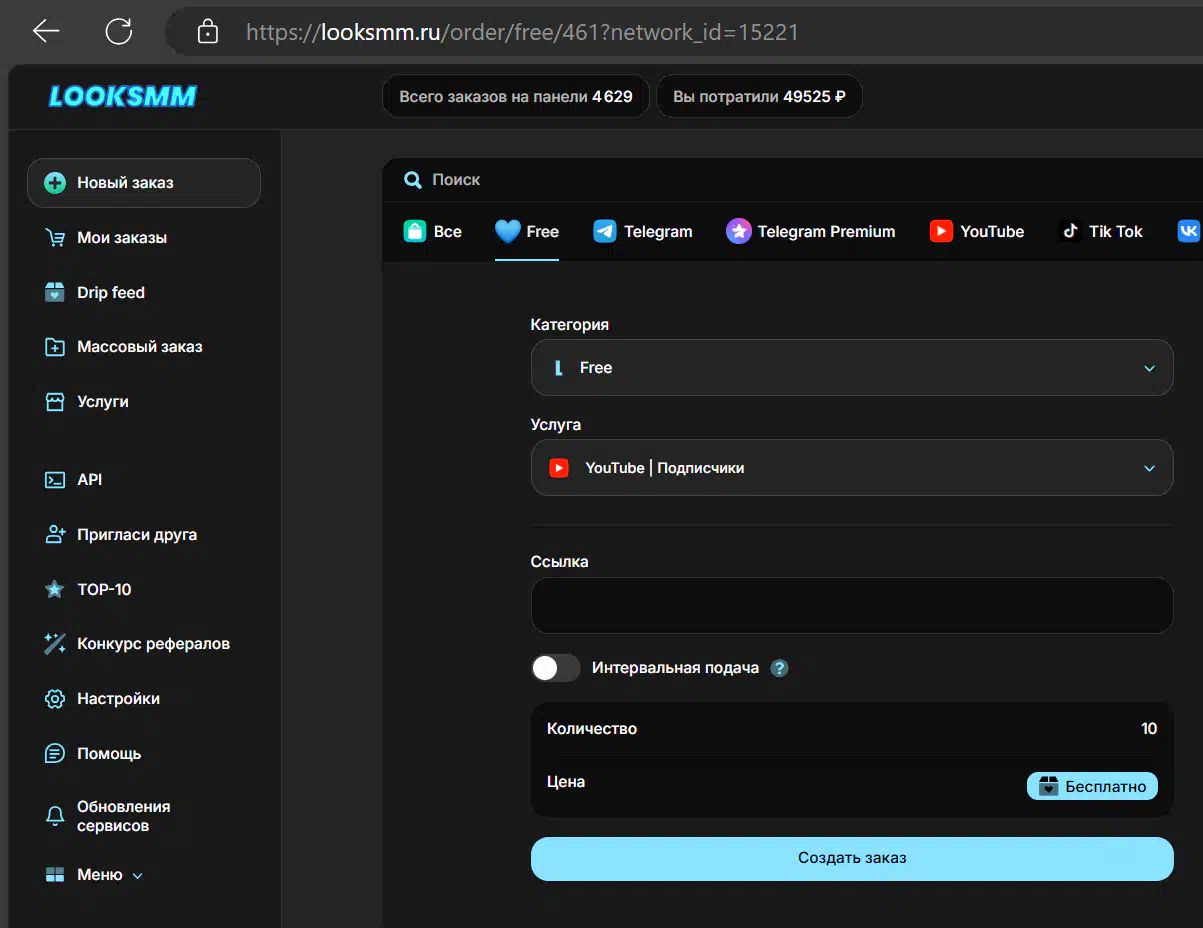The width and height of the screenshot is (1203, 928).
Task: Click the Меню grid icon
Action: tap(56, 875)
